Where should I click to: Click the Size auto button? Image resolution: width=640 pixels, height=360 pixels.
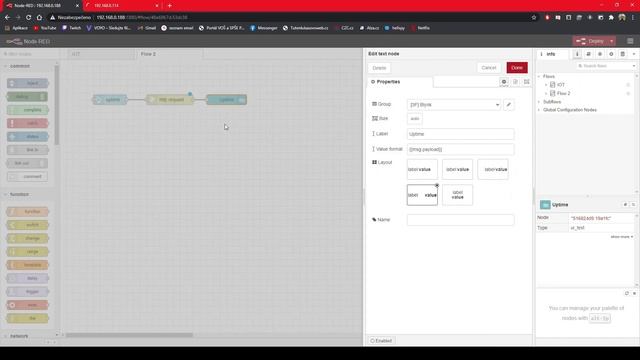pos(415,119)
